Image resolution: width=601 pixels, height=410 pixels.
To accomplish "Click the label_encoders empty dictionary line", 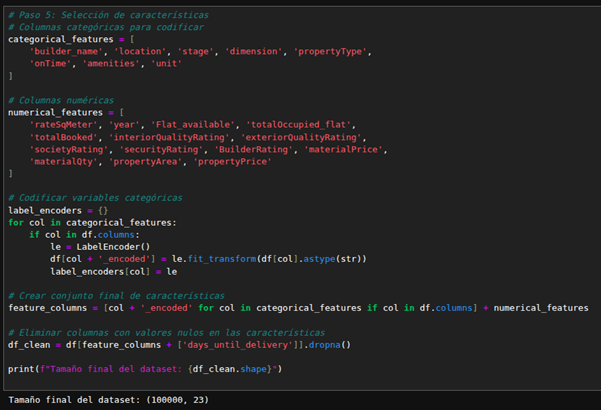I will pos(58,210).
